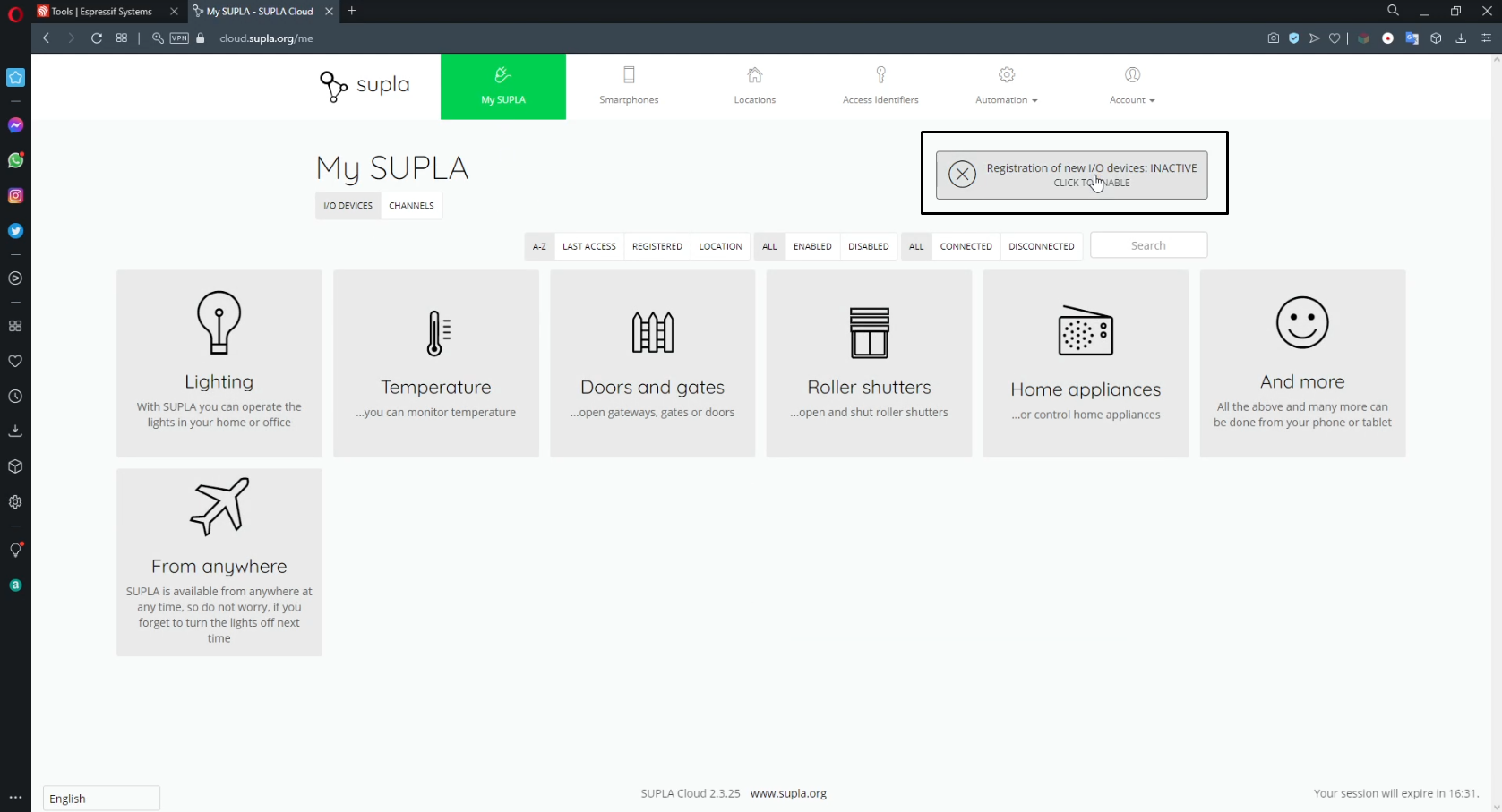Click the Doors and gates card
The image size is (1502, 812).
pos(653,363)
